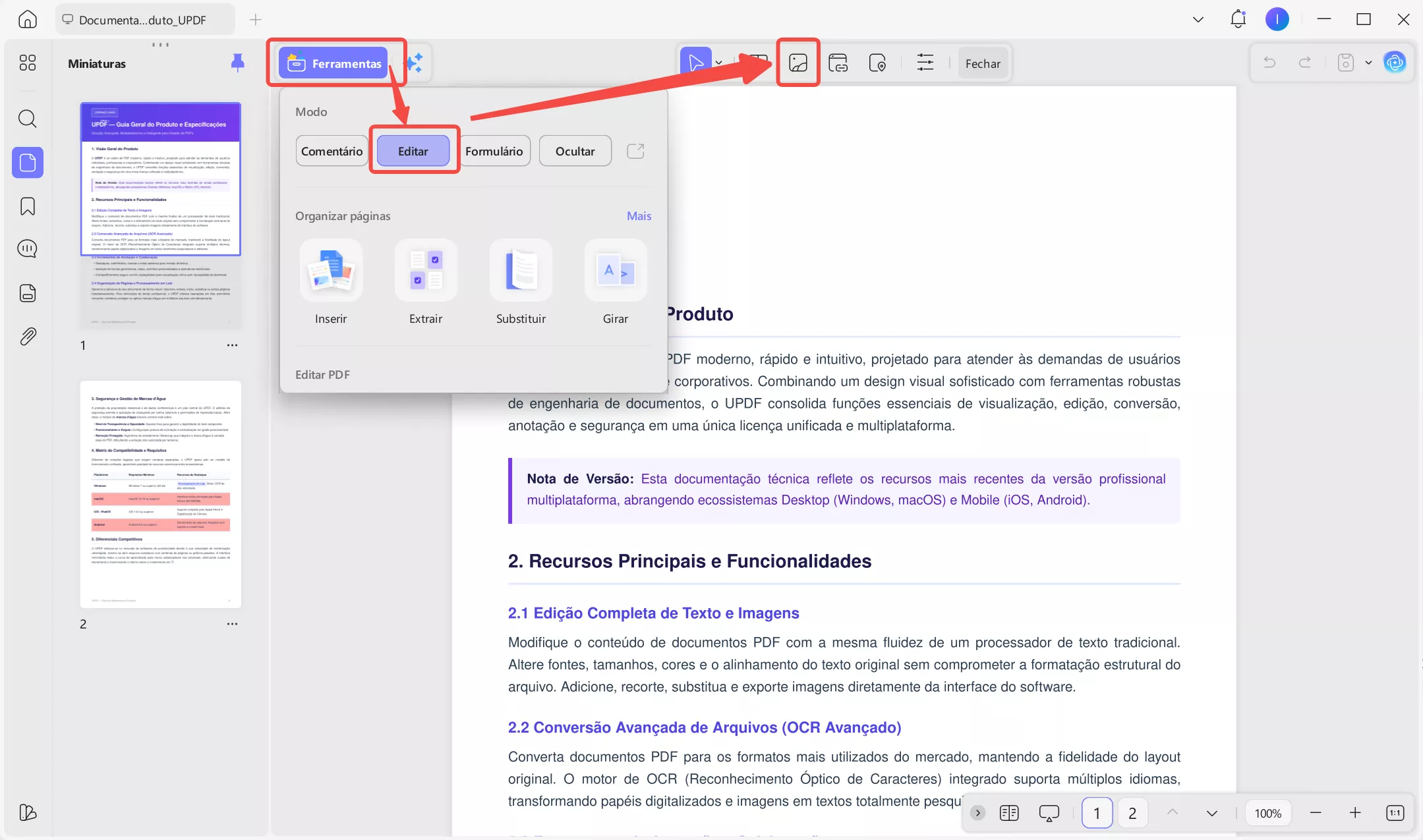This screenshot has width=1423, height=840.
Task: Click the image edit tool icon
Action: click(798, 63)
